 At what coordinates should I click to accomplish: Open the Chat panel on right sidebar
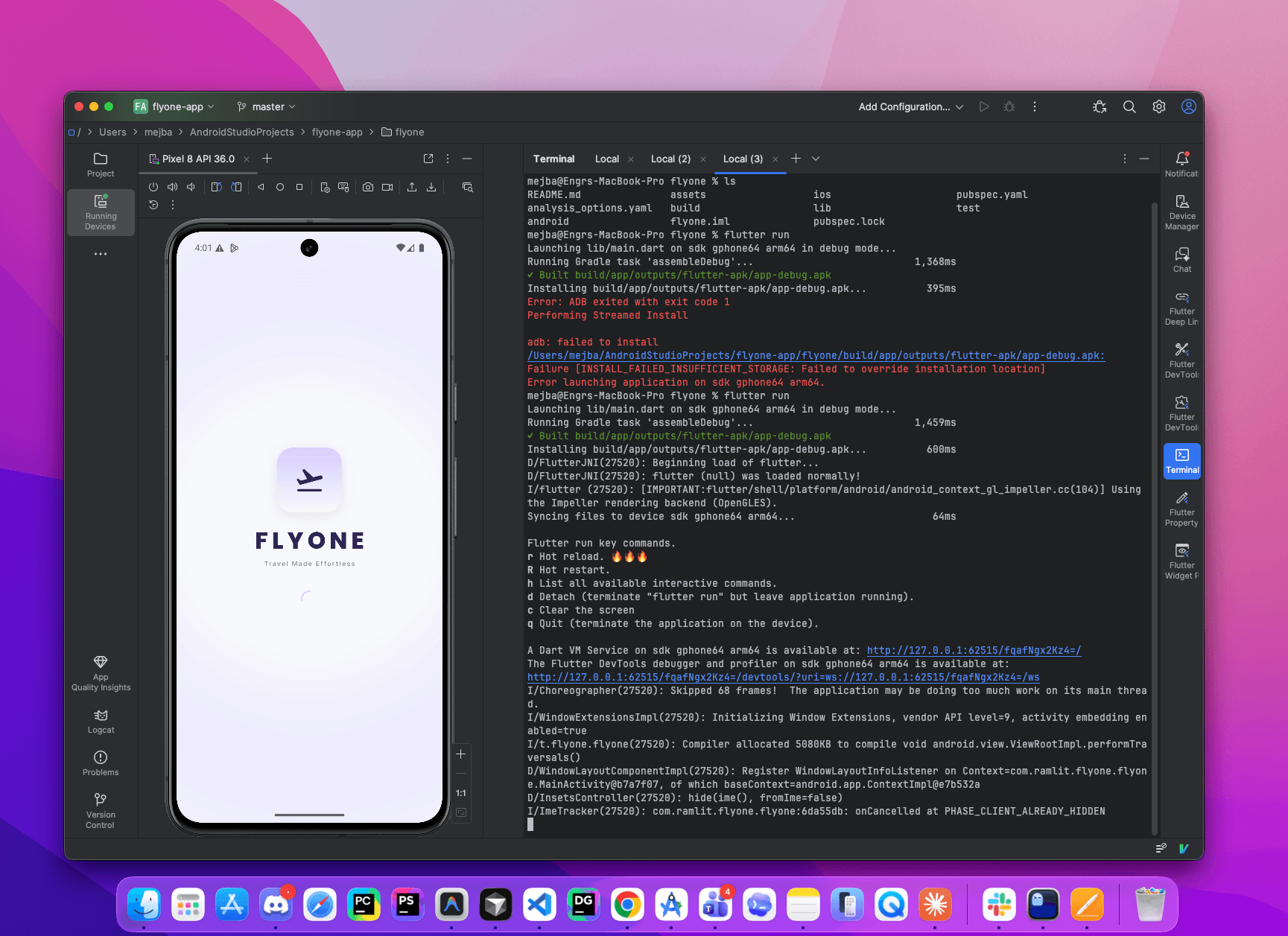(1181, 260)
